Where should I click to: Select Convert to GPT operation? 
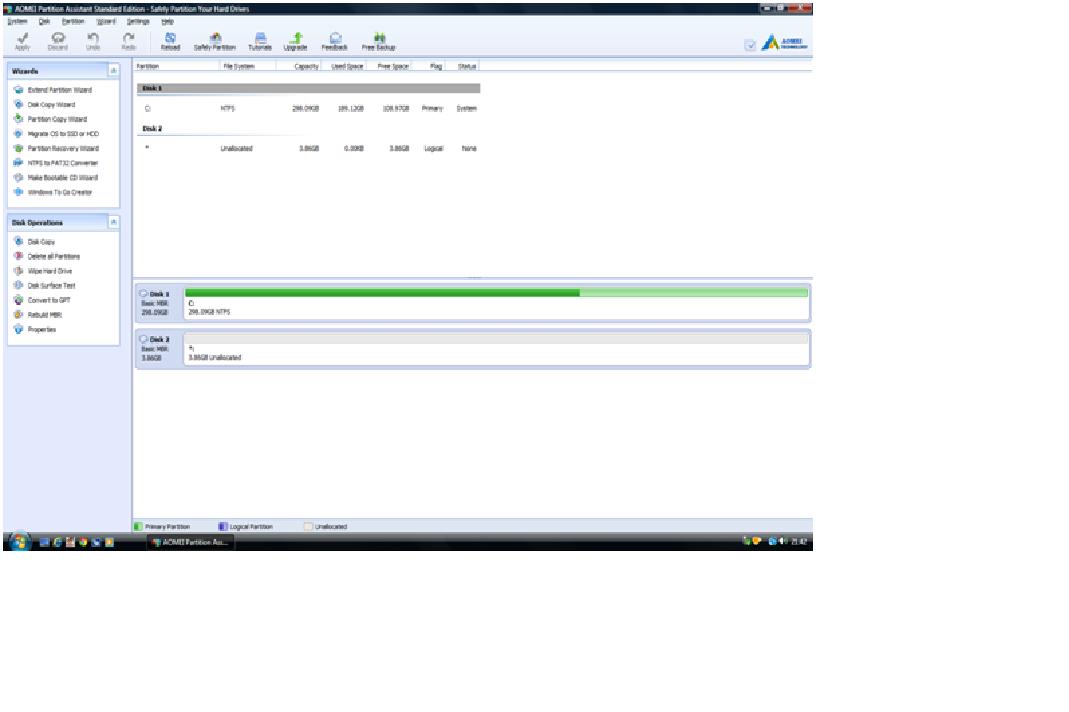pos(42,301)
